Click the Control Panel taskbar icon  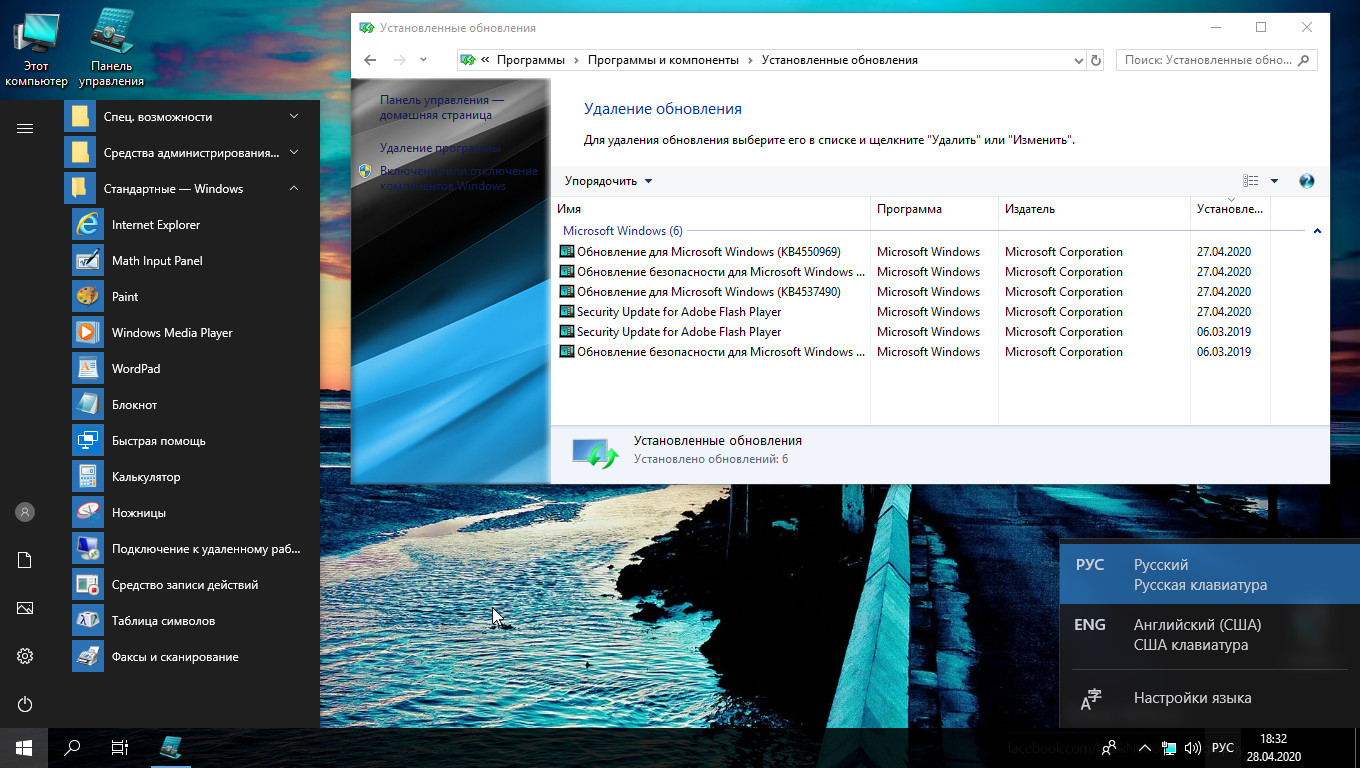click(171, 748)
